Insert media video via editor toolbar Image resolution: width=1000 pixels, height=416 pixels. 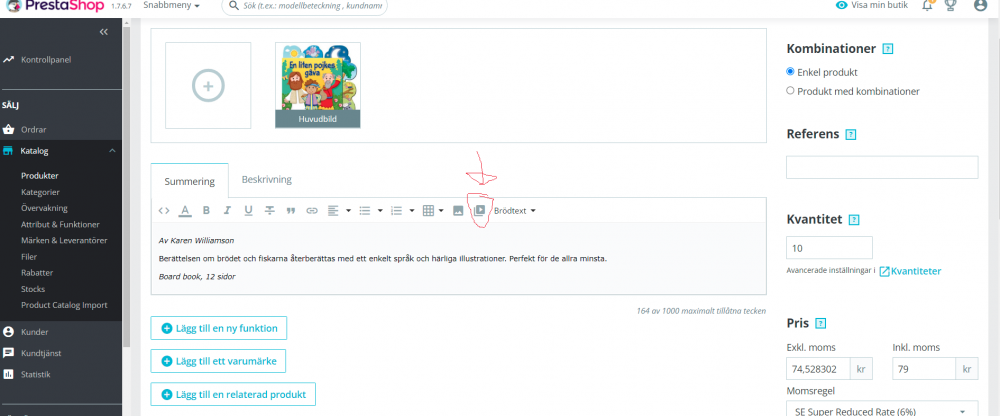pos(480,210)
